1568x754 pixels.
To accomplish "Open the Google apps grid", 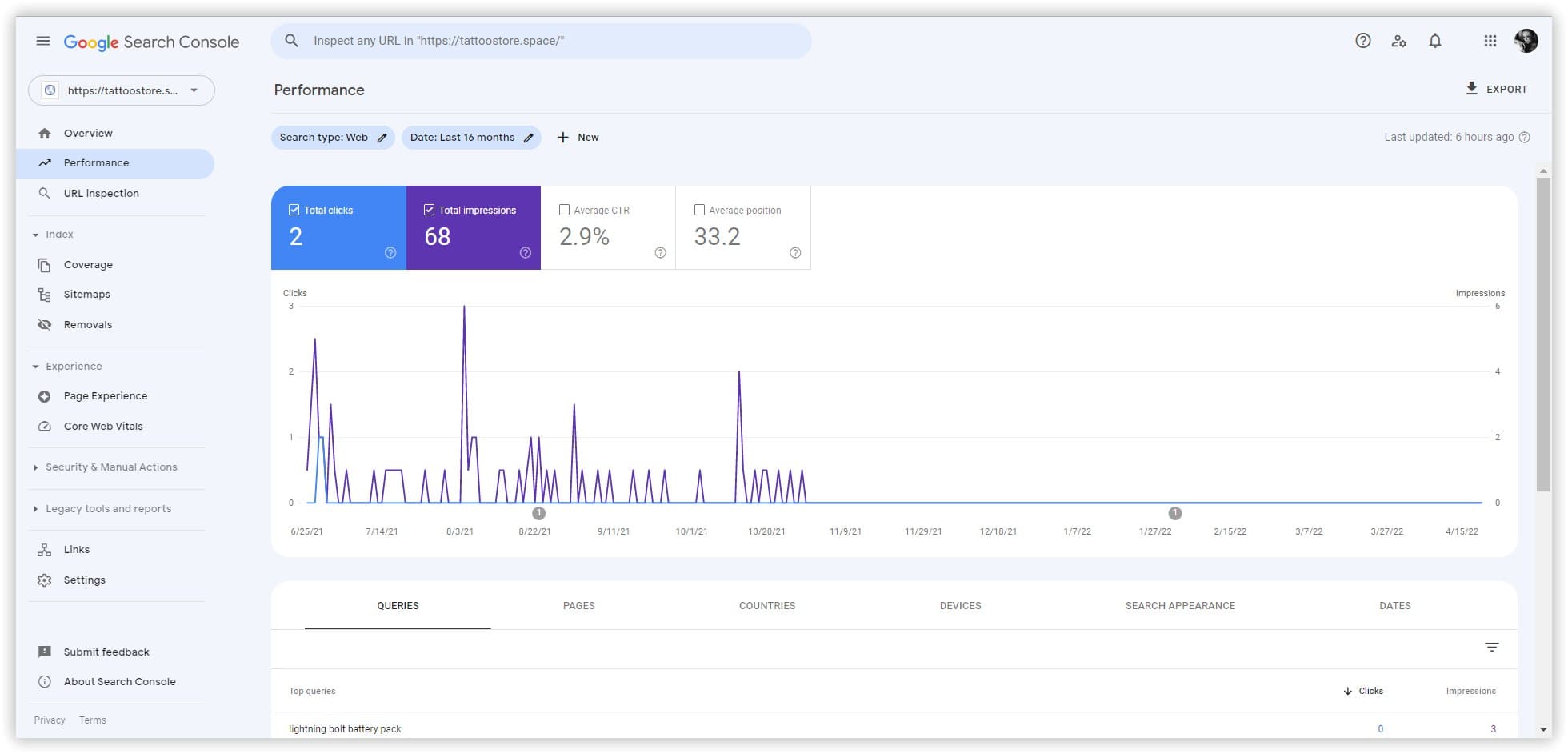I will pos(1490,41).
